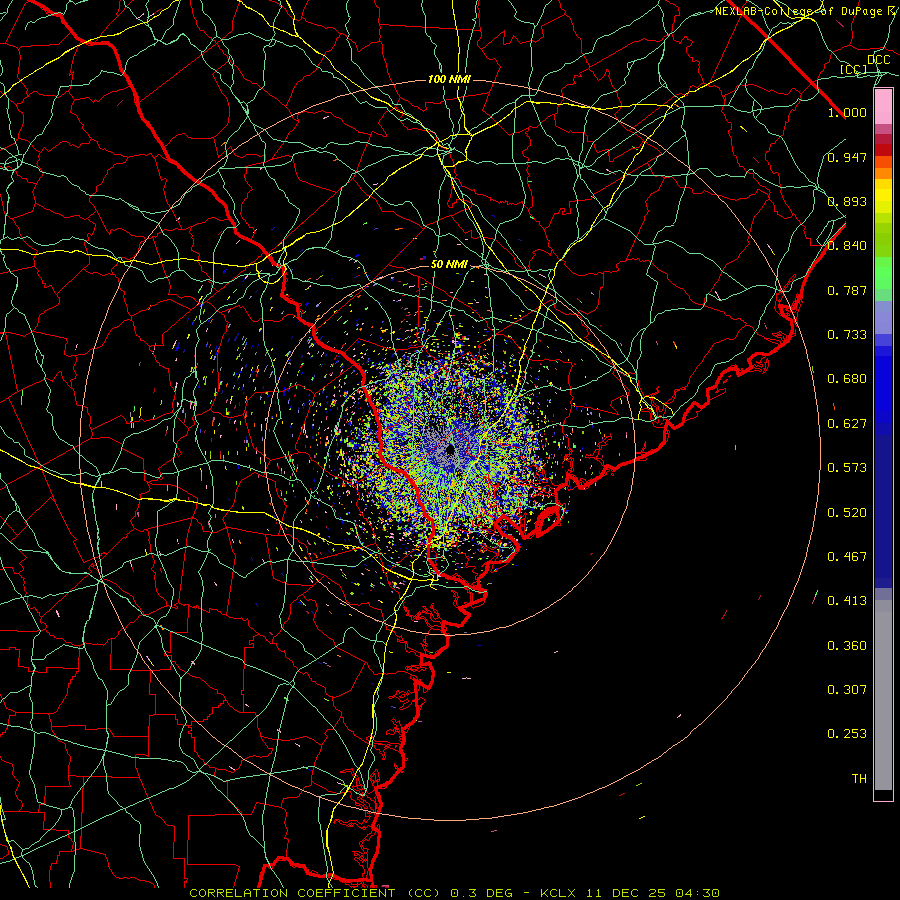Screen dimensions: 900x900
Task: Click the 0.360 legend value
Action: pyautogui.click(x=847, y=646)
